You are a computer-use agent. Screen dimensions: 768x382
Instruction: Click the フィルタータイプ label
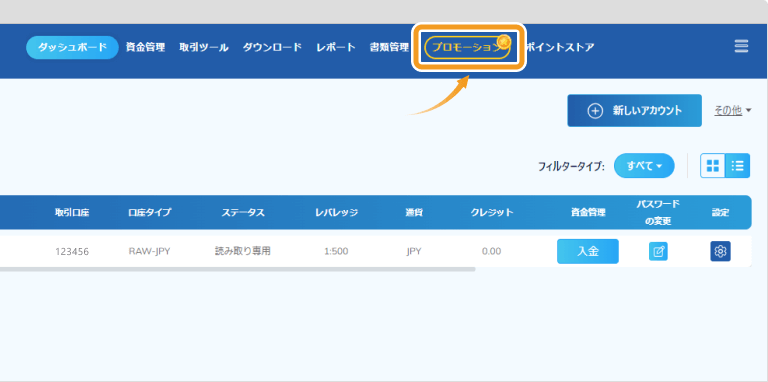(571, 167)
